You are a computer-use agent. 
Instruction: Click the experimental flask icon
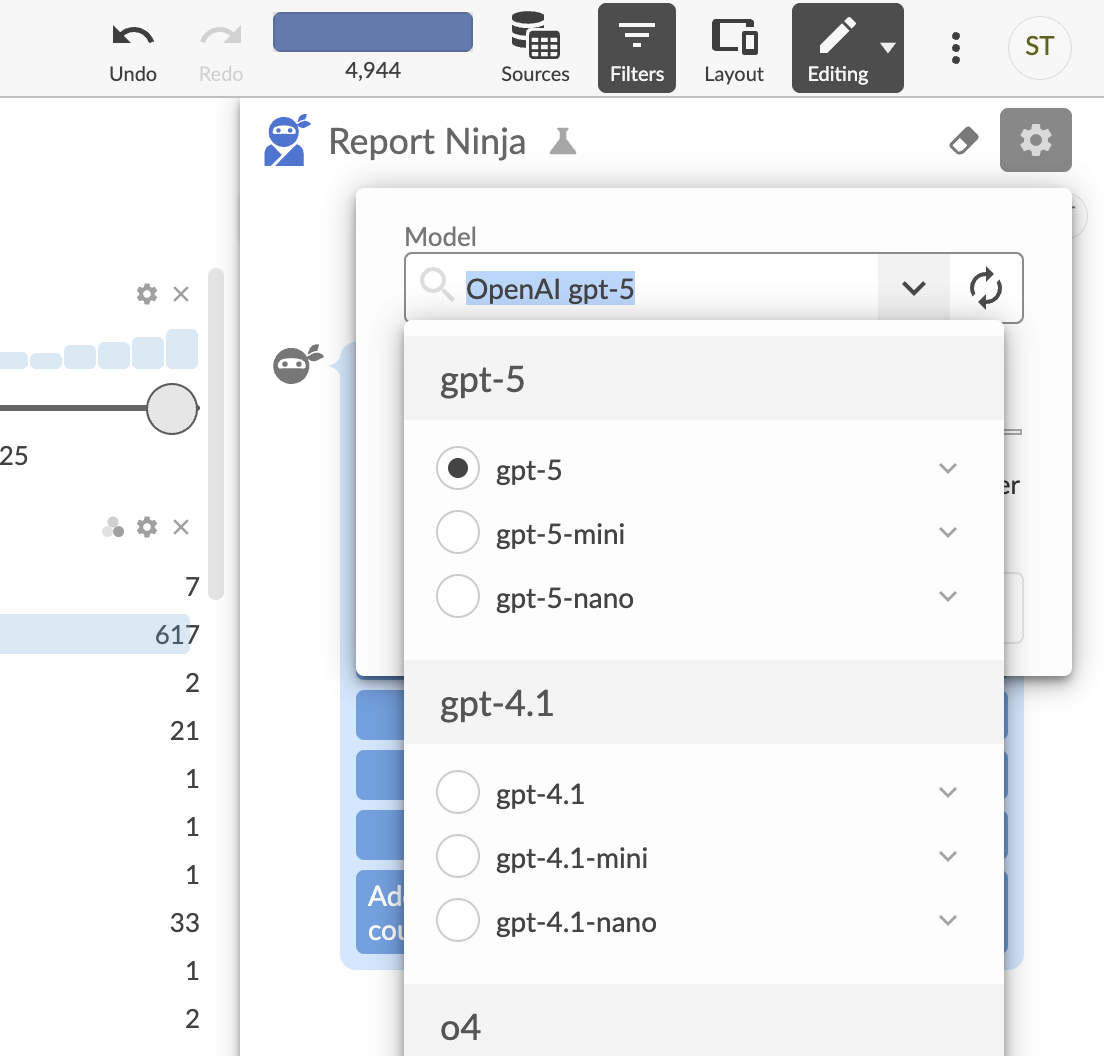[563, 142]
